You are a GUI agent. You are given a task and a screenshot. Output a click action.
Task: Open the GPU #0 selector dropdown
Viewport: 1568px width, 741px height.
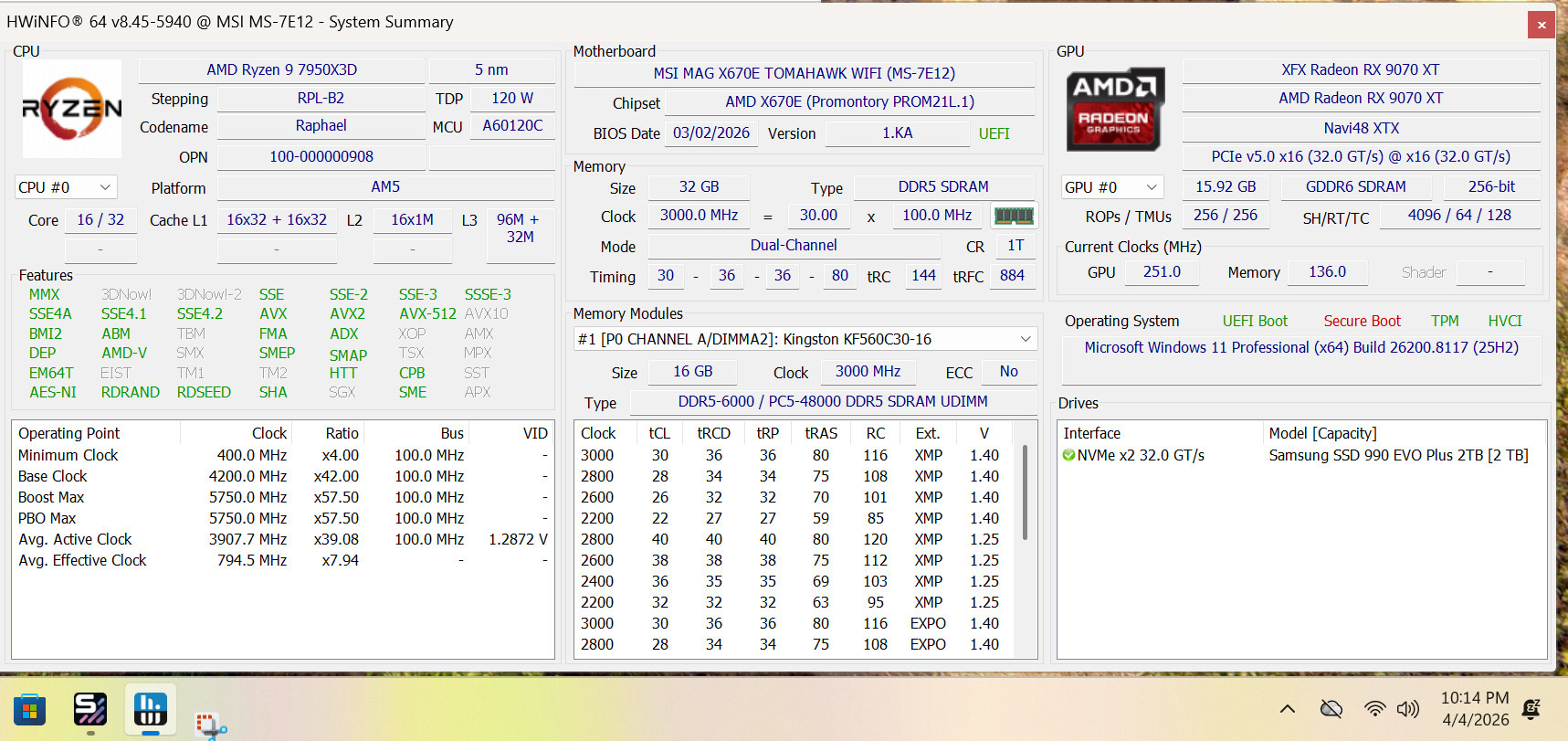coord(1112,187)
